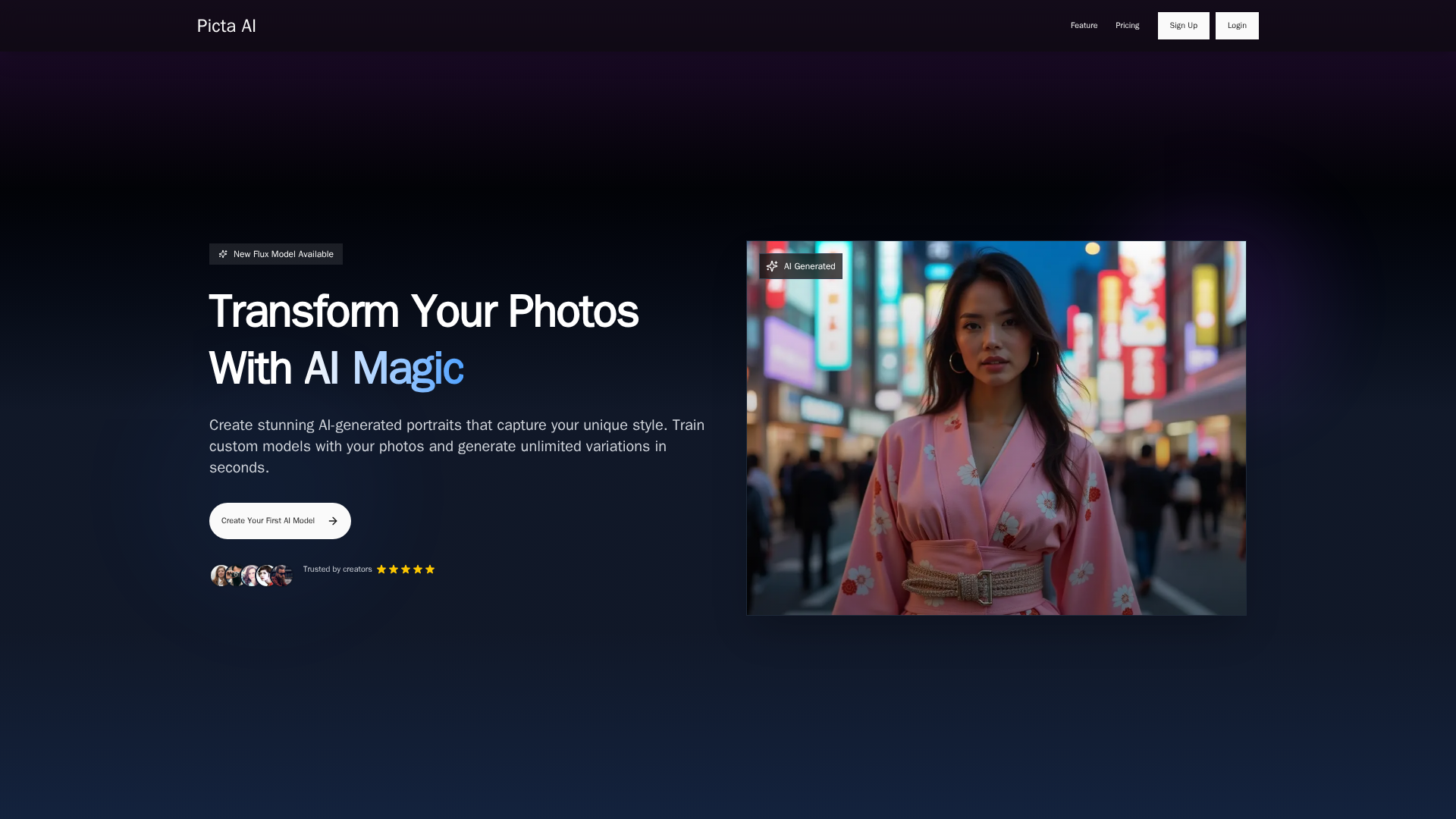
Task: Click the last star in the rating row
Action: [430, 569]
